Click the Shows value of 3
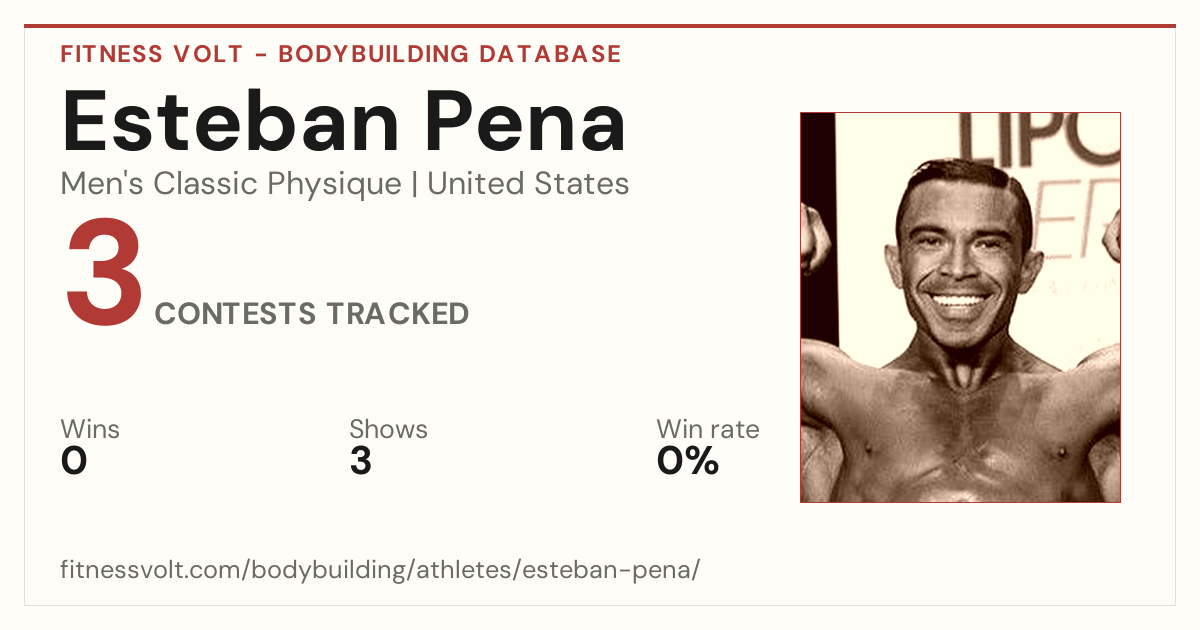 click(361, 461)
